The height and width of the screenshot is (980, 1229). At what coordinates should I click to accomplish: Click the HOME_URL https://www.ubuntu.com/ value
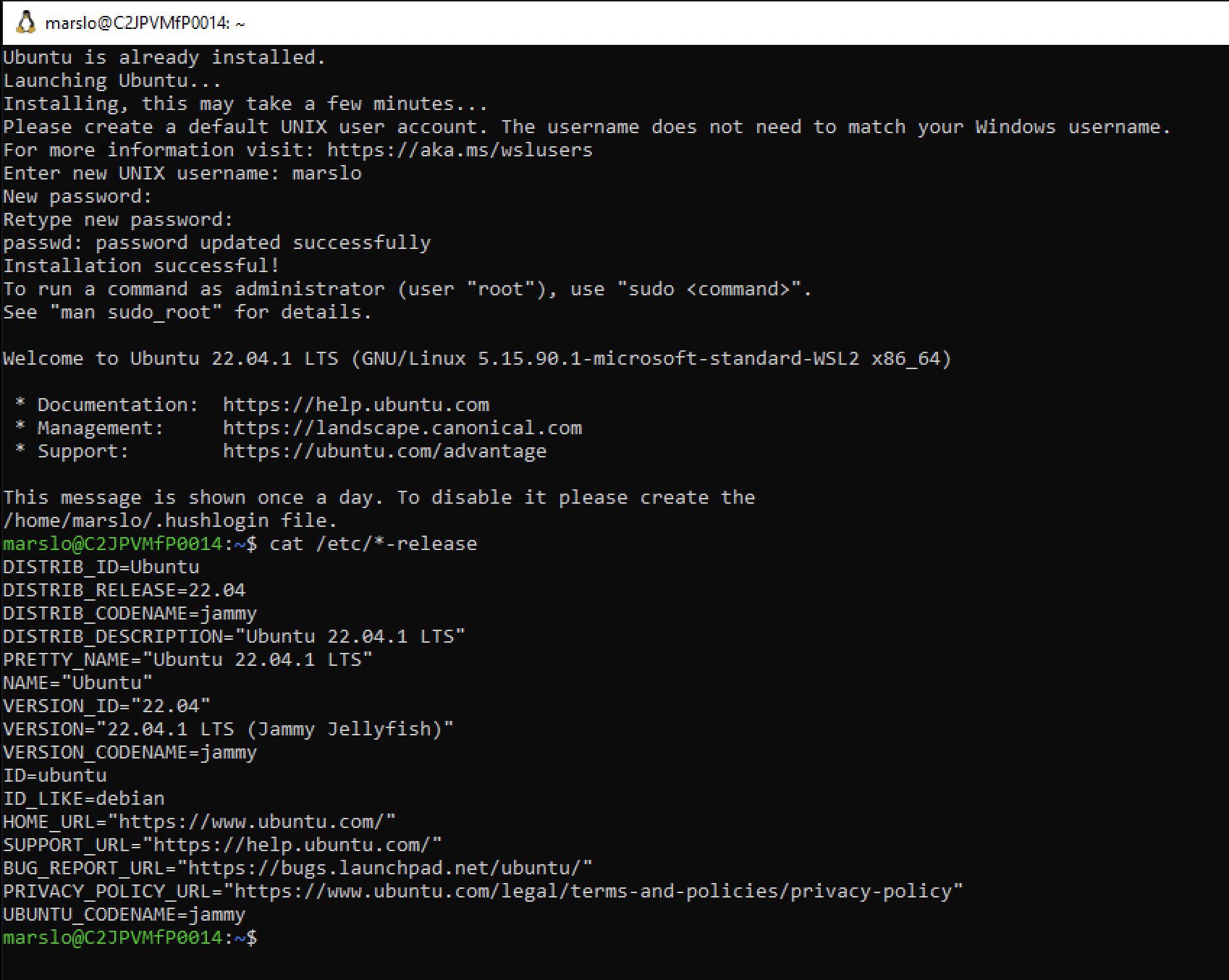click(257, 821)
